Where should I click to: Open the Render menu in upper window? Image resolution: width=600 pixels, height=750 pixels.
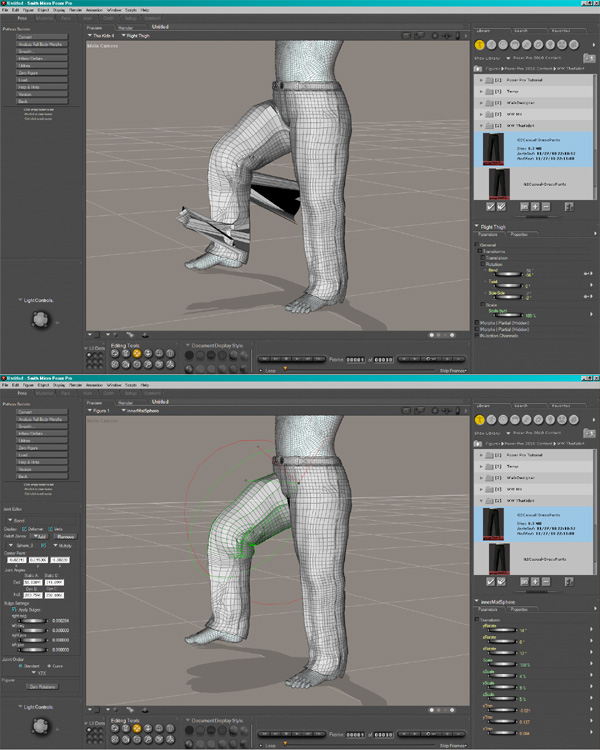76,10
